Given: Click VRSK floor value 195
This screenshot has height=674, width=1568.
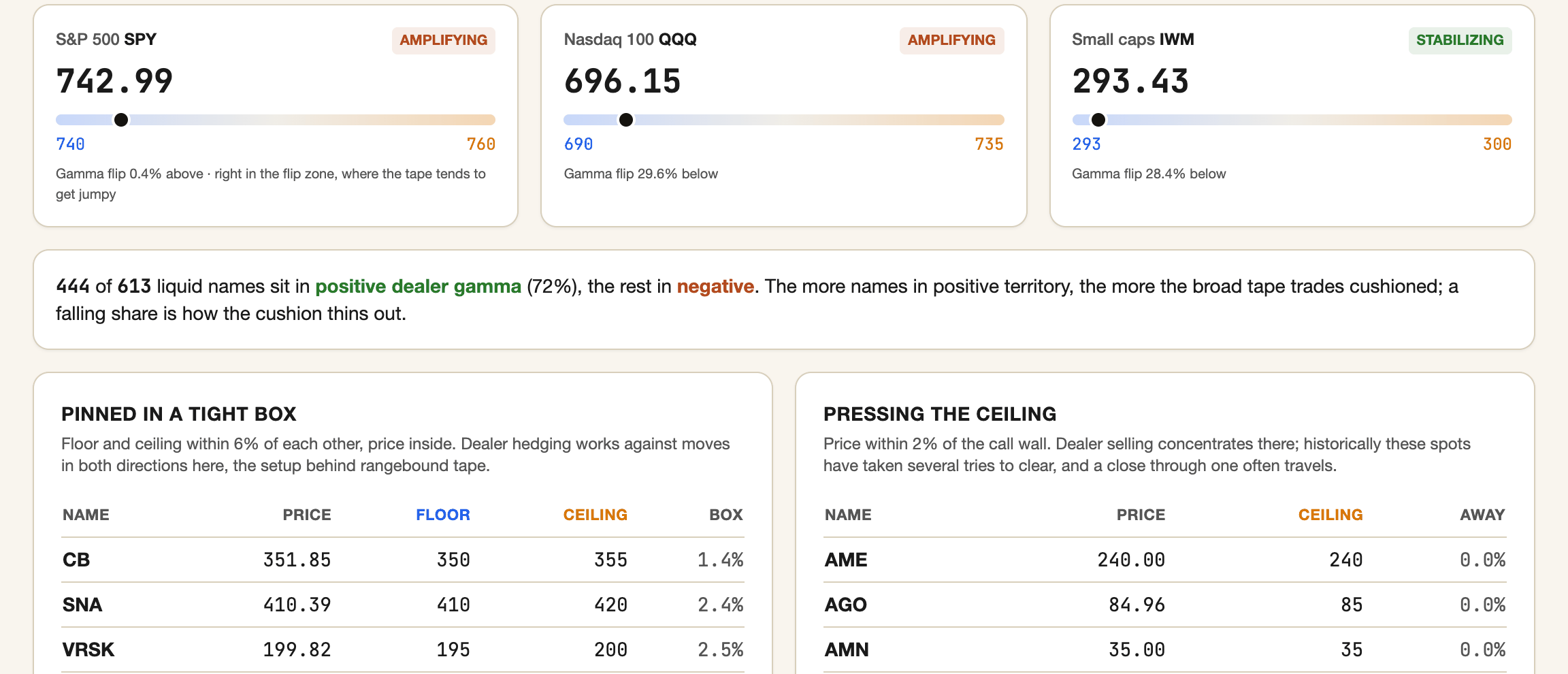Looking at the screenshot, I should click(453, 649).
